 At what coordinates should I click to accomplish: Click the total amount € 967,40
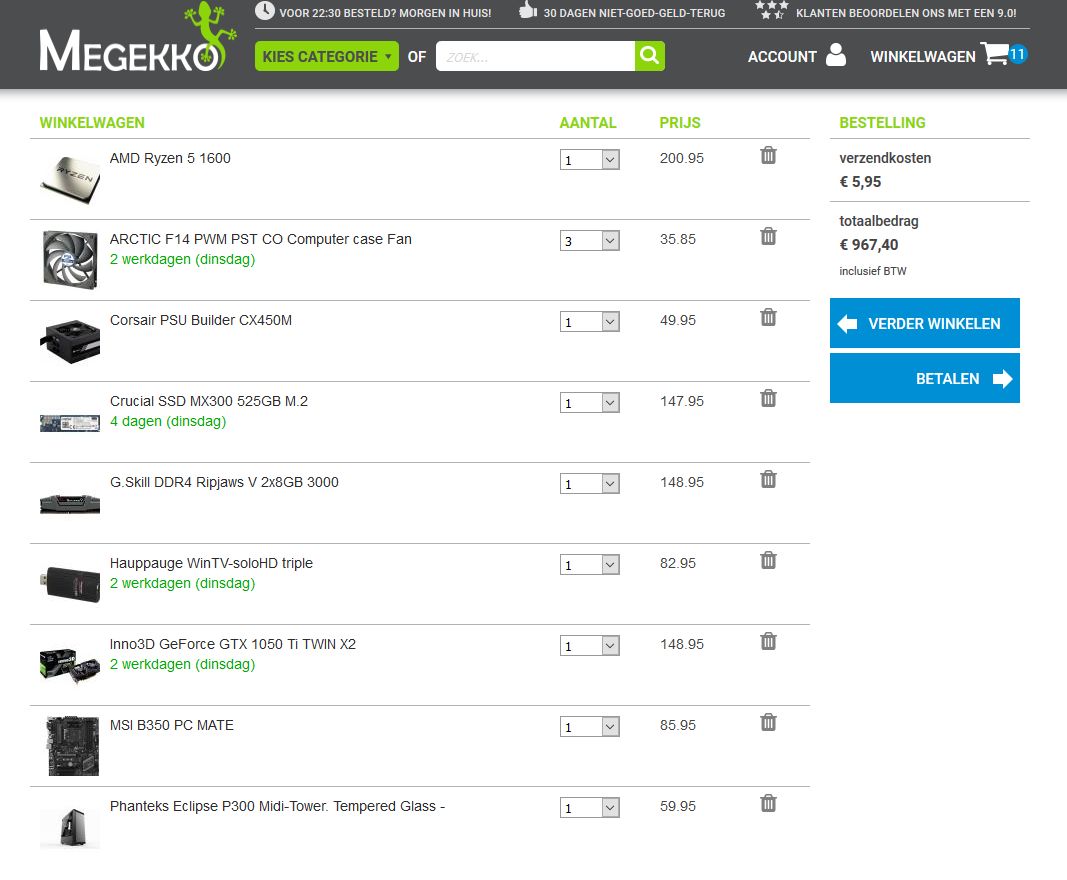pos(869,245)
